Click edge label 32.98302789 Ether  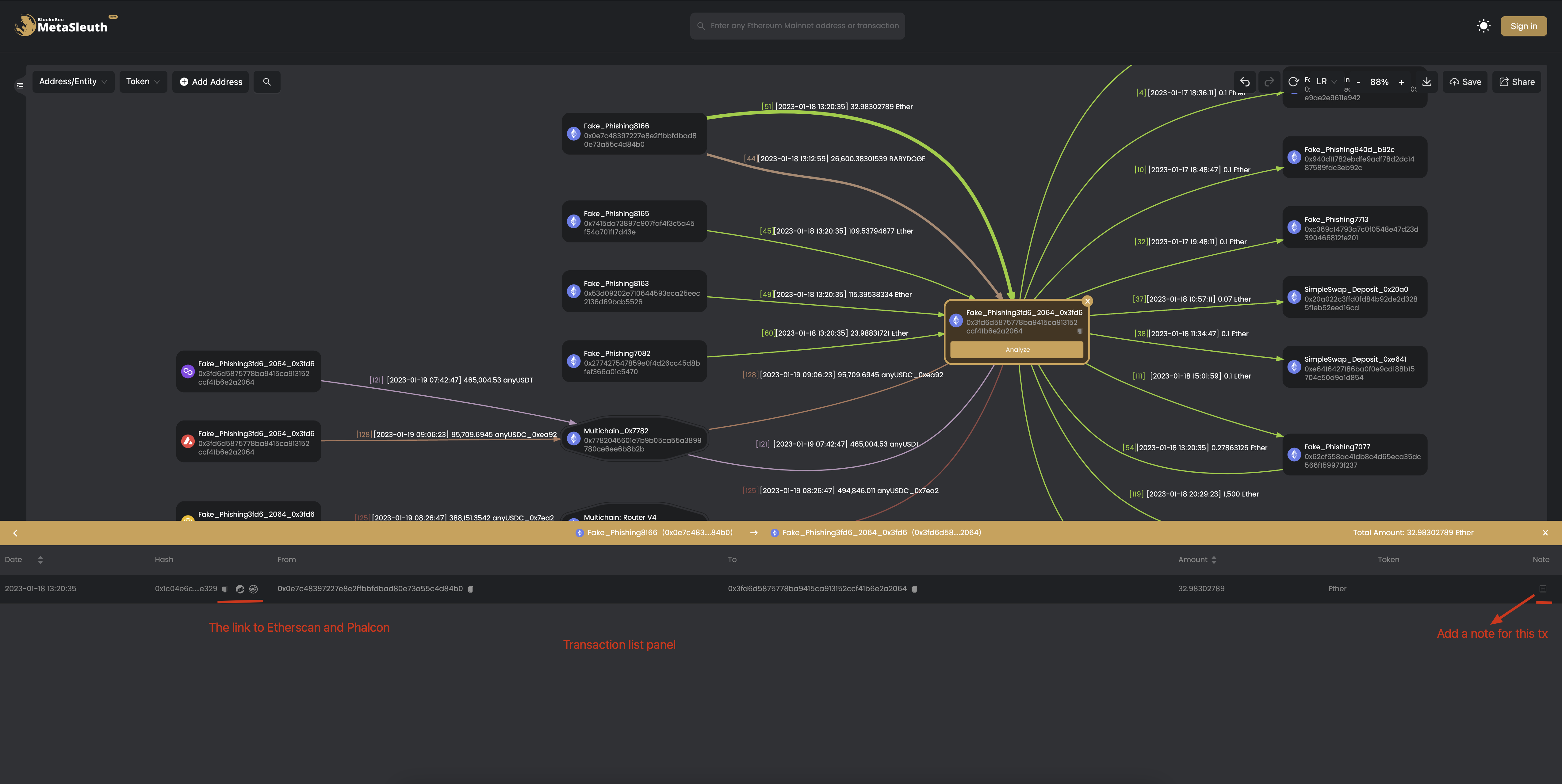pos(837,107)
